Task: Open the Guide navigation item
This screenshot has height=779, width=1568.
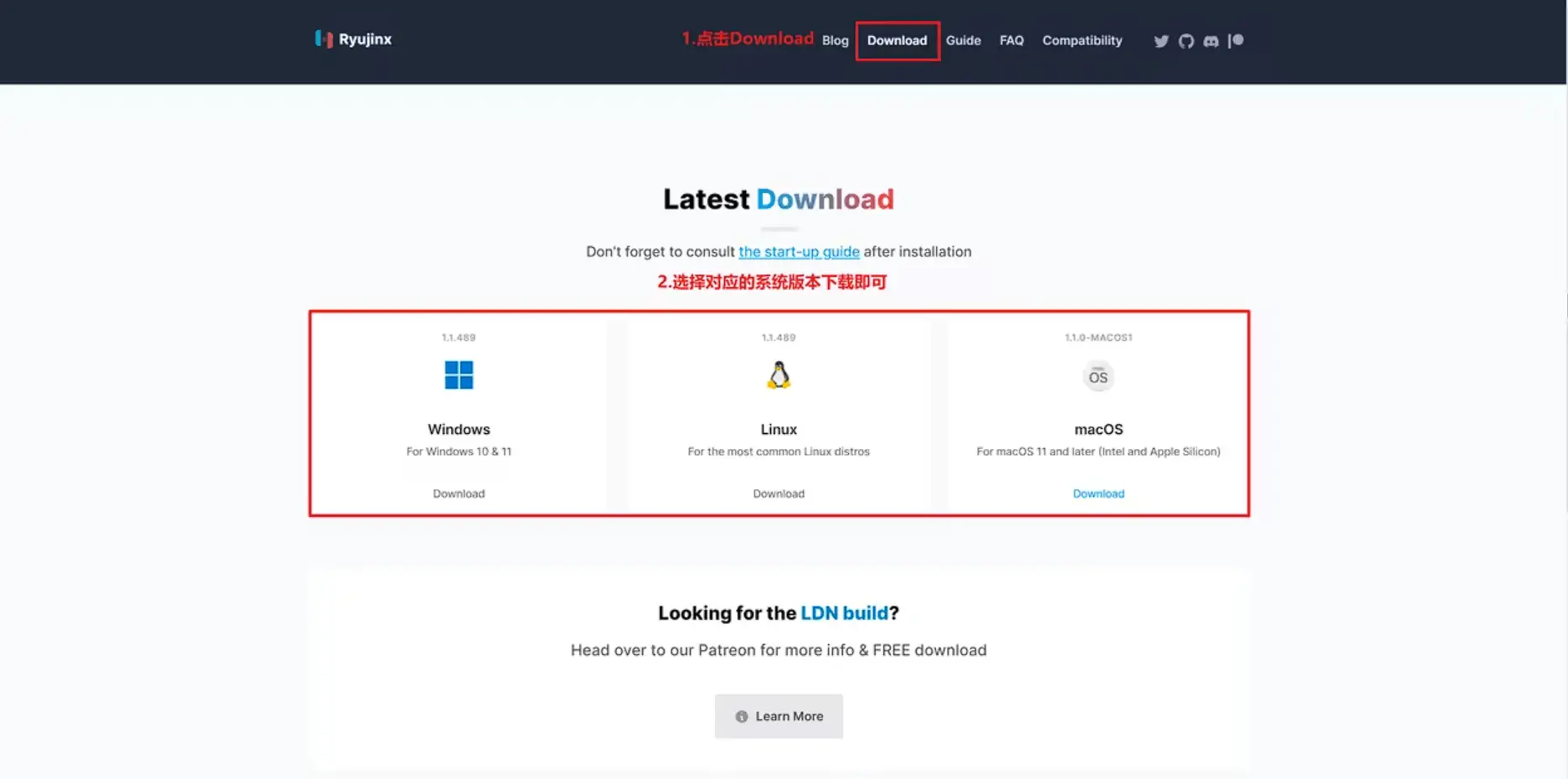Action: pos(963,40)
